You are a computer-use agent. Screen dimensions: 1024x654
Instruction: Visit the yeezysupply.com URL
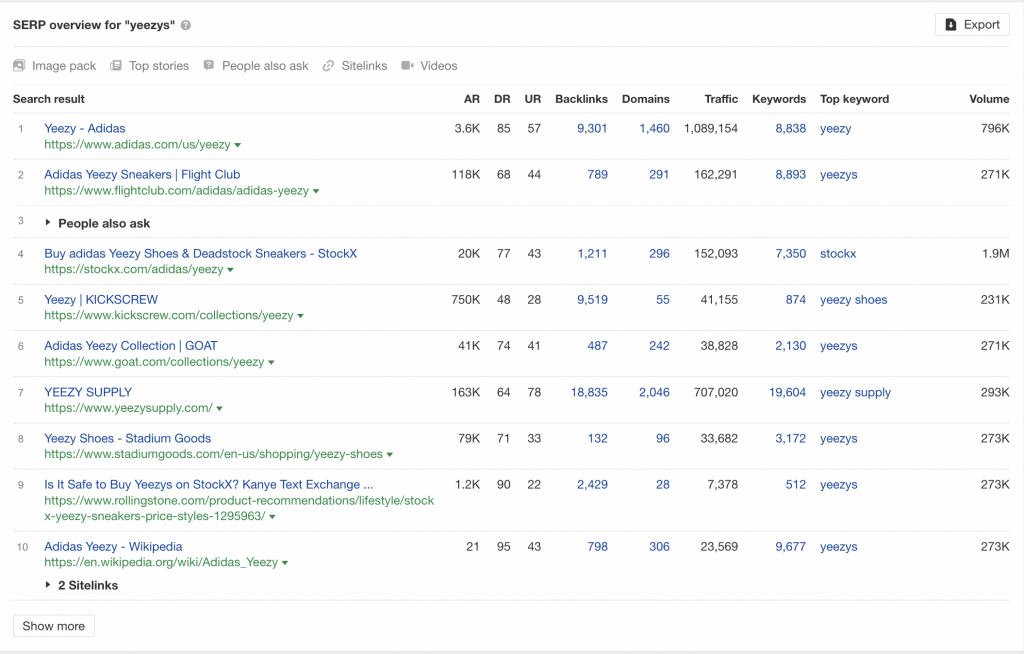(129, 408)
